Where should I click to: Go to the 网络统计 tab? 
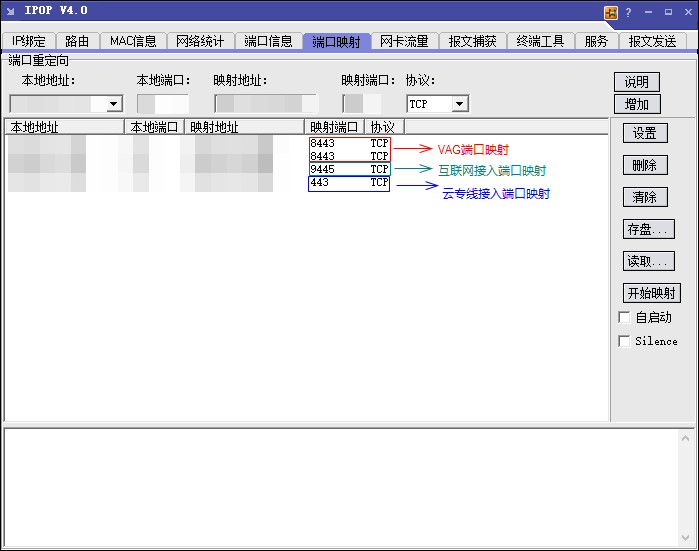point(200,41)
